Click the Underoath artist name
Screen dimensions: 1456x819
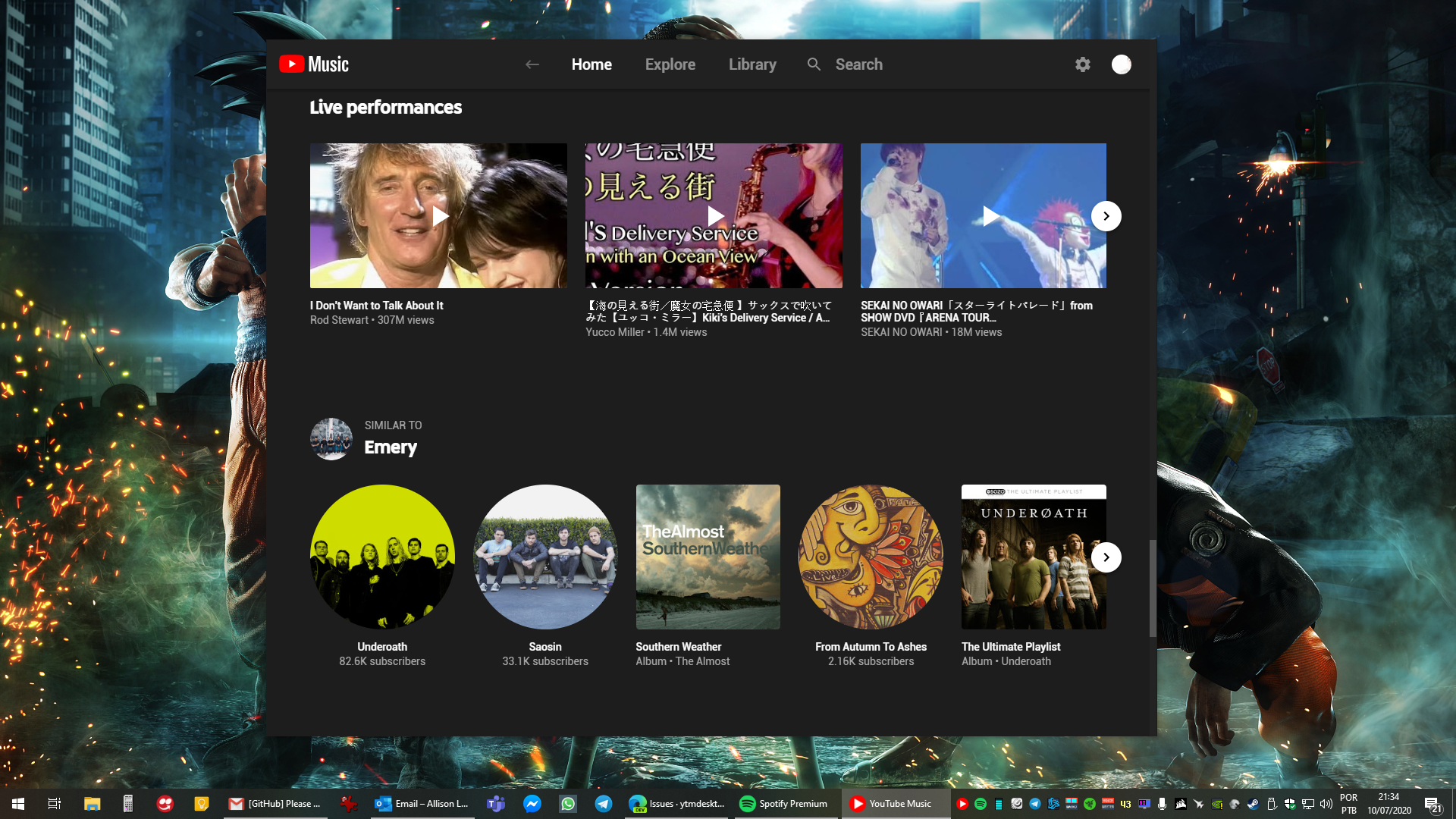(382, 647)
